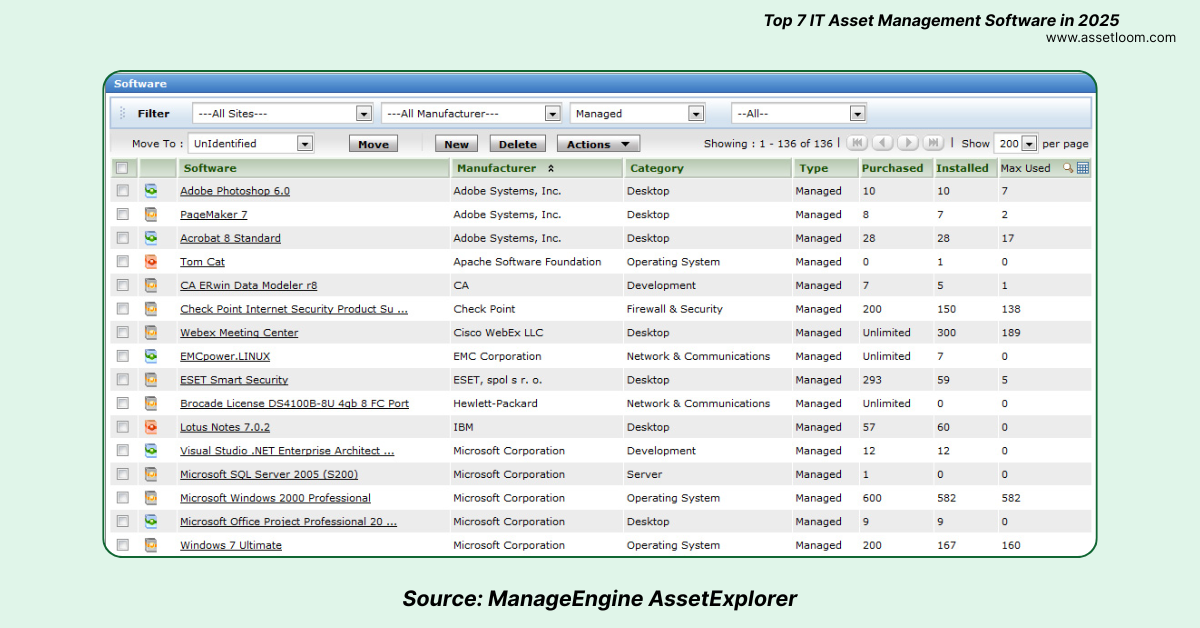Screen dimensions: 1200x628
Task: Click the Lotus Notes 7.0.2 row icon
Action: [x=151, y=427]
